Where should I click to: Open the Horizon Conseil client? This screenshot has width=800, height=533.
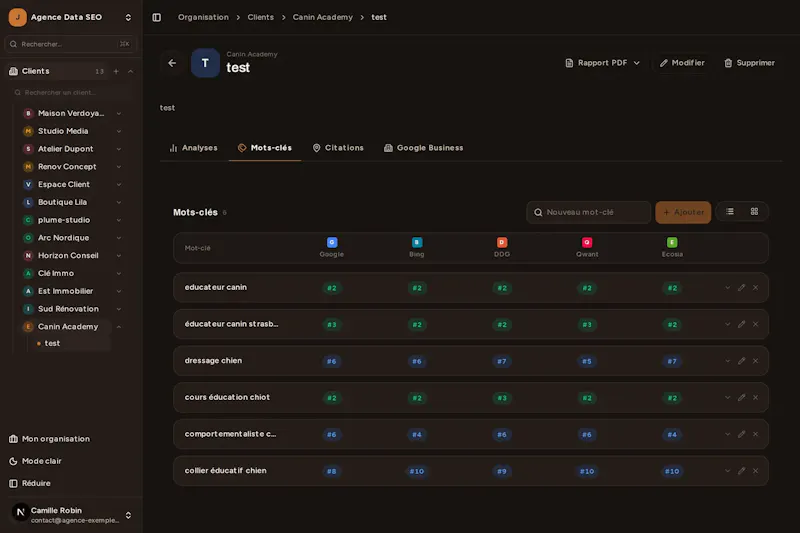[68, 256]
